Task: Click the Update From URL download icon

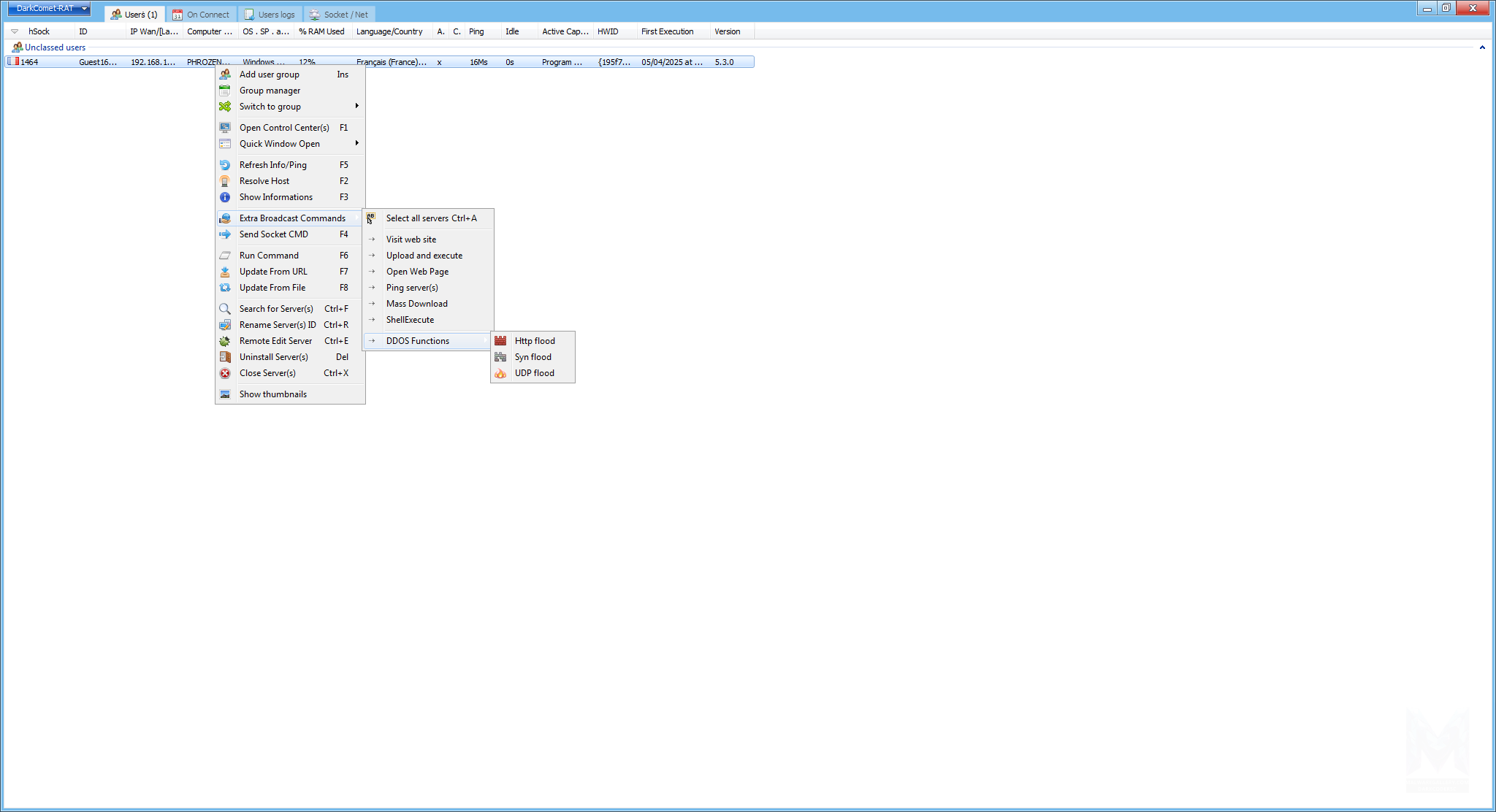Action: click(x=225, y=272)
